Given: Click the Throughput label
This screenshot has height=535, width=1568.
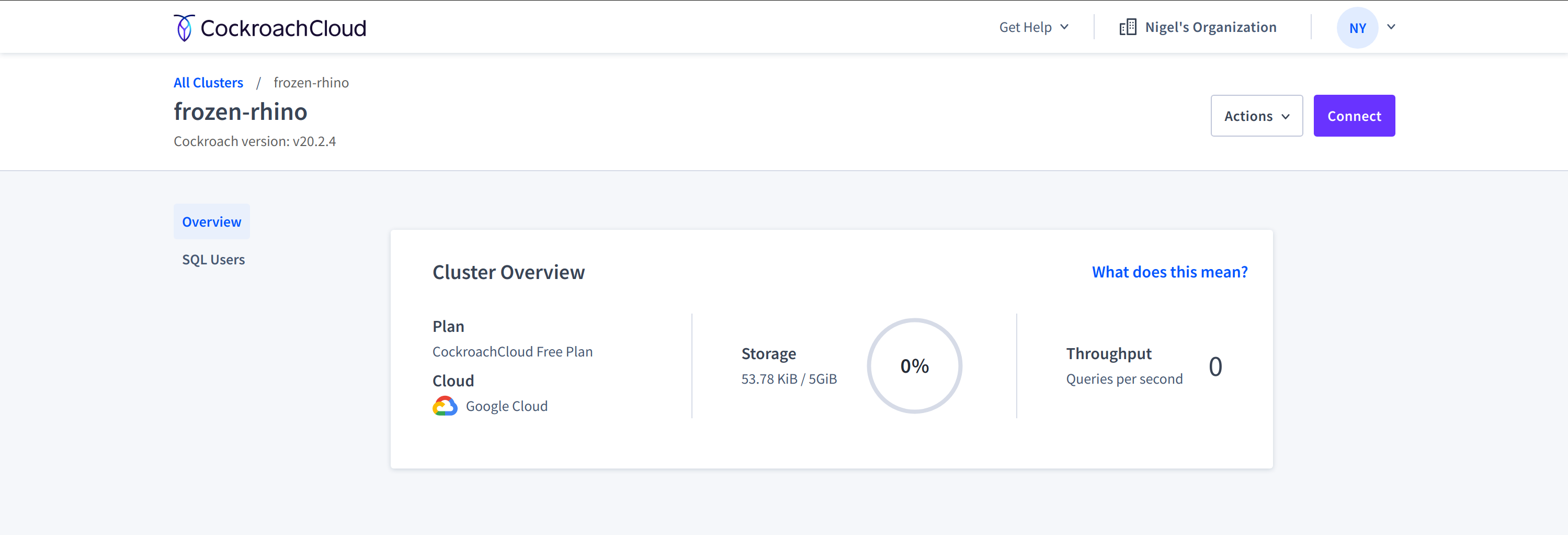Looking at the screenshot, I should pyautogui.click(x=1108, y=353).
